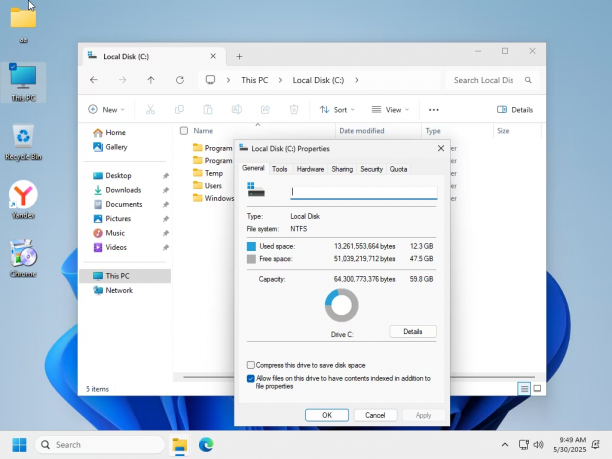Click the taskbar Search box

(x=100, y=445)
